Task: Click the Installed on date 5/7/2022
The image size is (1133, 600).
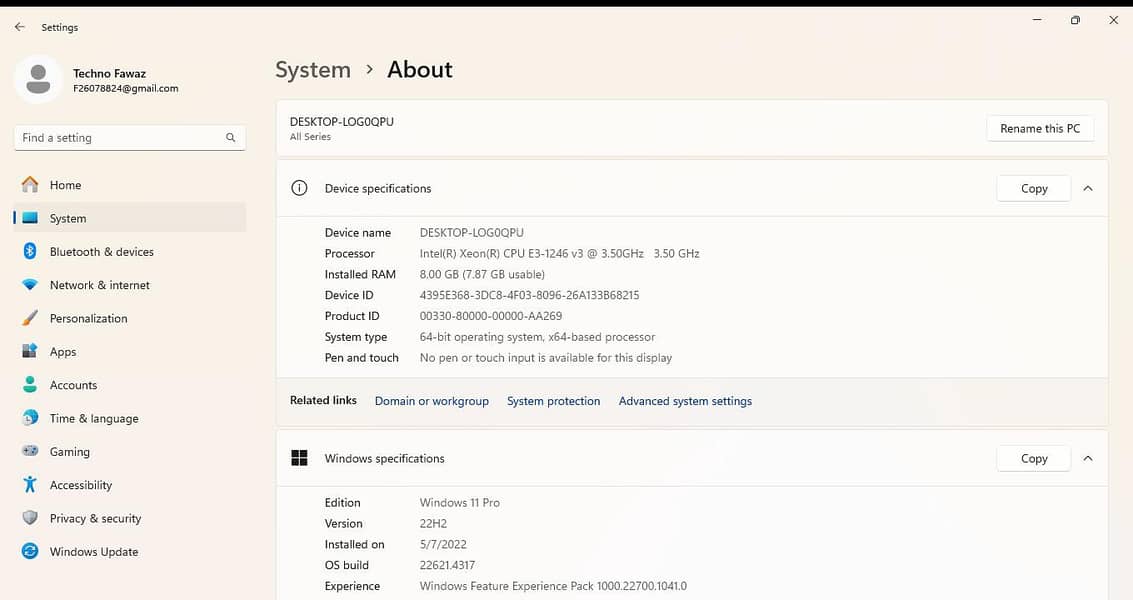Action: click(443, 544)
